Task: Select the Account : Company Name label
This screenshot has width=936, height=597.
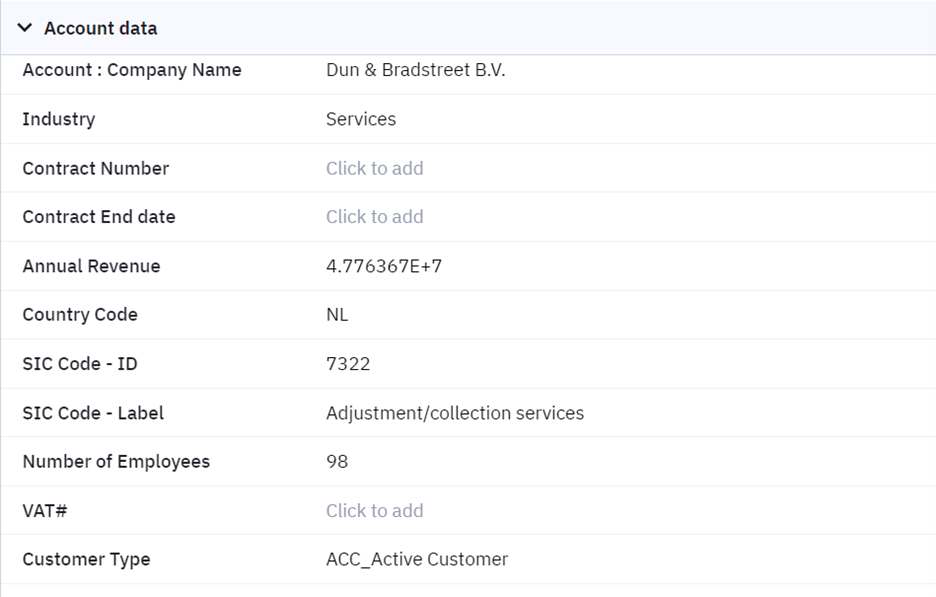Action: 132,70
